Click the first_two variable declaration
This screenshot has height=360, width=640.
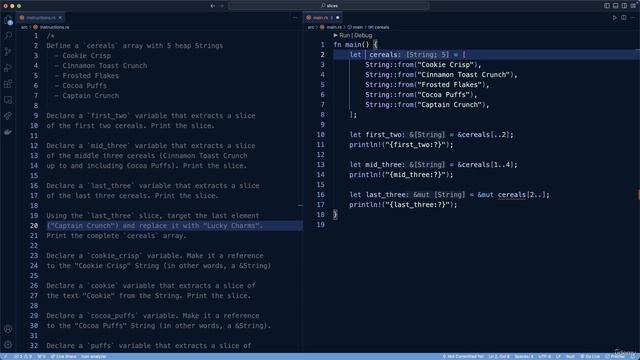coord(384,135)
